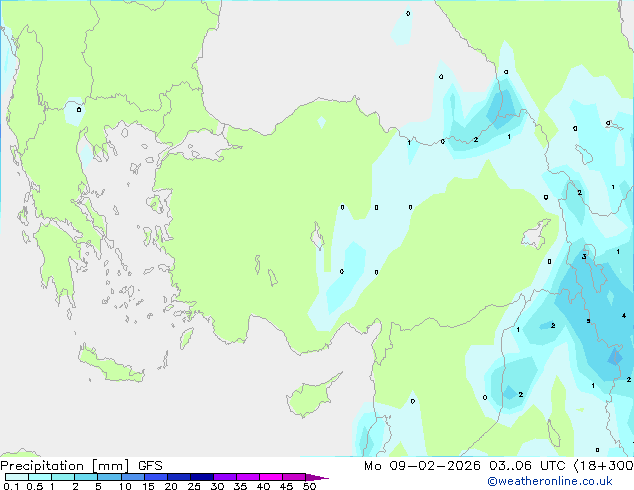Viewport: 634px width, 490px height.
Task: Click the '45' legend tick label
Action: [x=286, y=486]
